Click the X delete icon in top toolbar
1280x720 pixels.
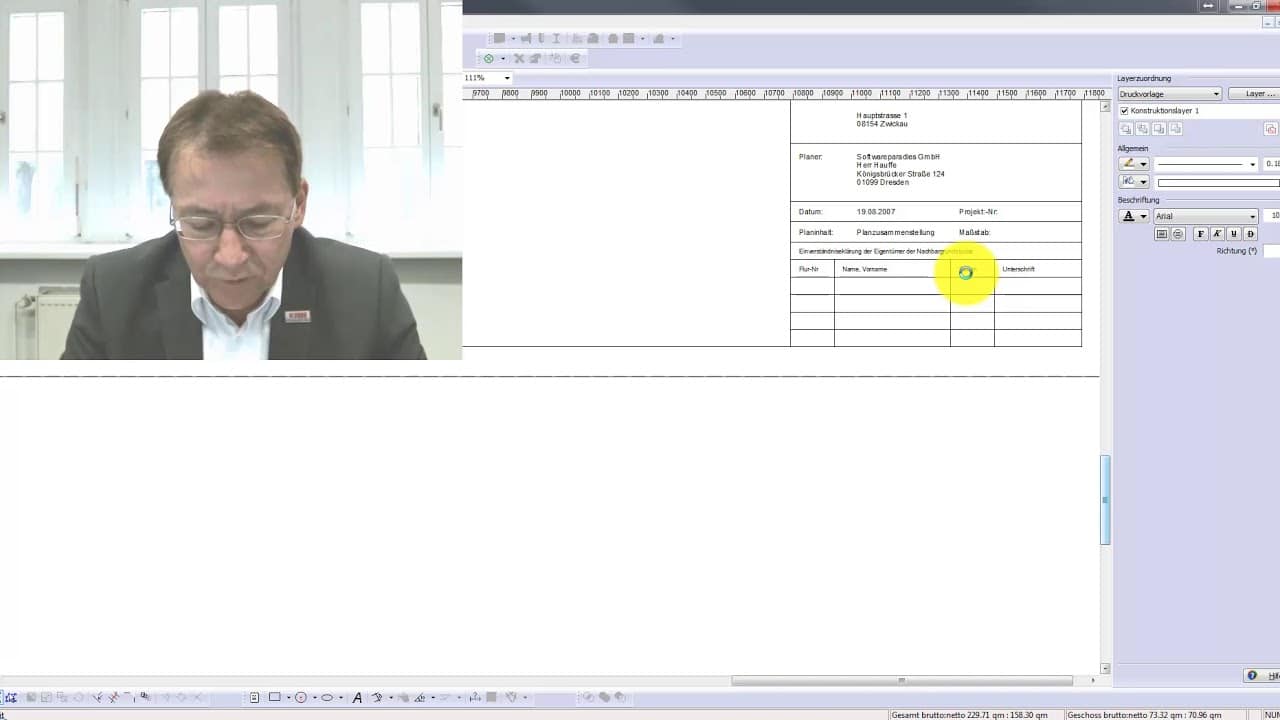(x=519, y=58)
